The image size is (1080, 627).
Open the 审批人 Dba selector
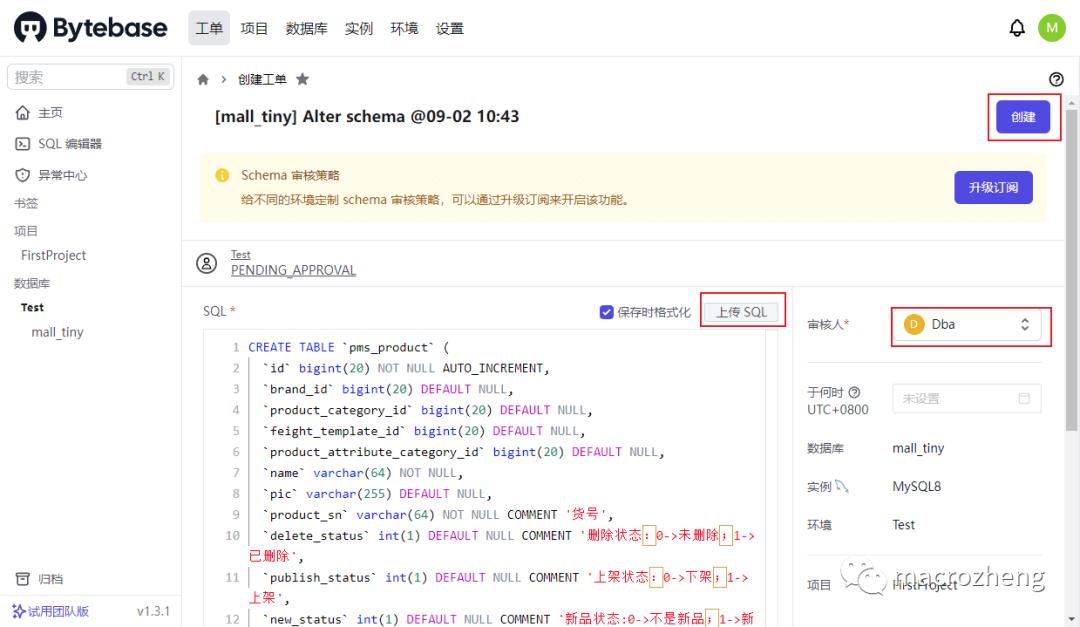coord(966,325)
